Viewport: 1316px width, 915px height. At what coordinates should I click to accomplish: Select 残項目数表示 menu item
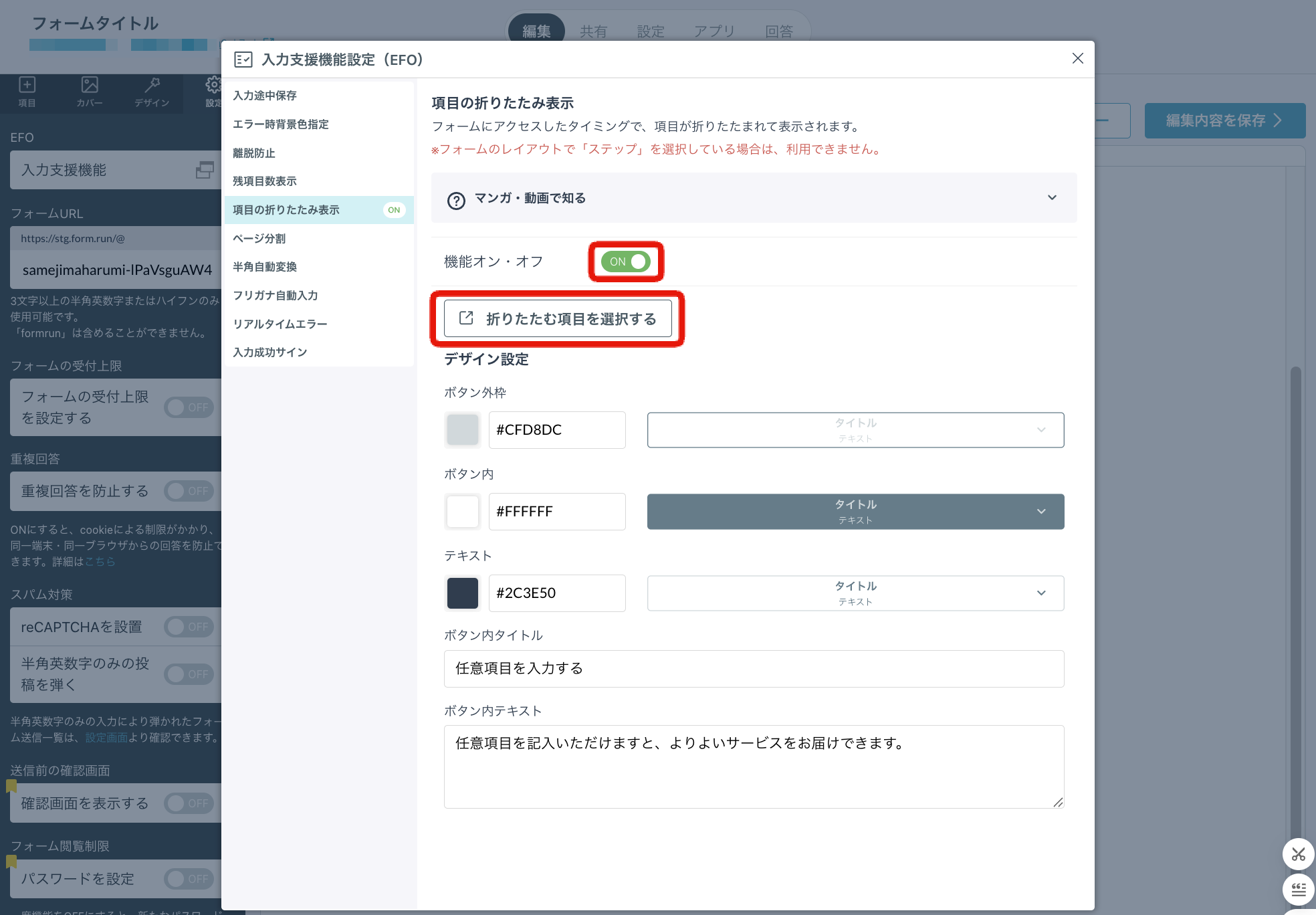[x=318, y=181]
